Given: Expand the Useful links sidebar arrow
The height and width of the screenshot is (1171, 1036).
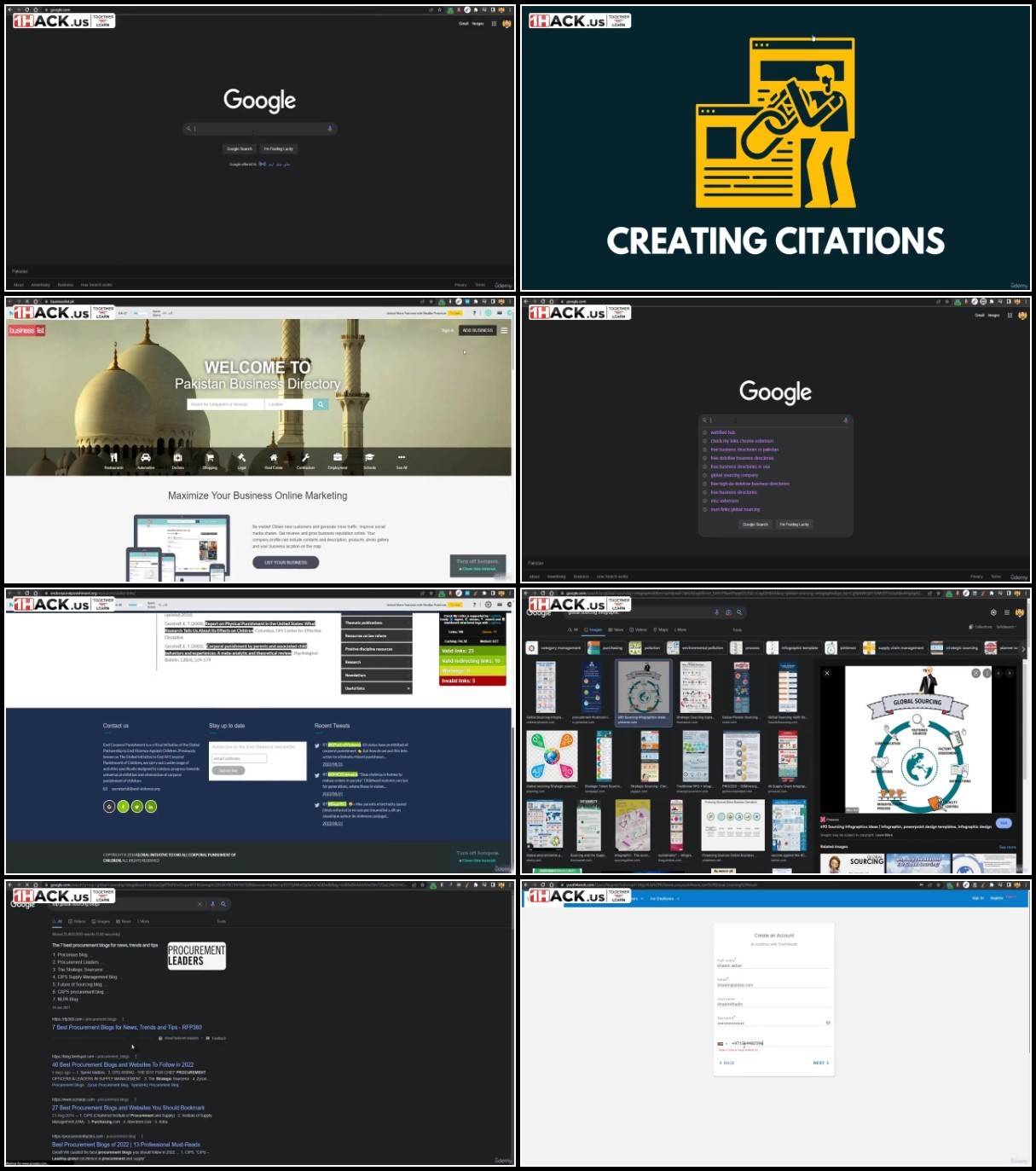Looking at the screenshot, I should click(x=408, y=688).
